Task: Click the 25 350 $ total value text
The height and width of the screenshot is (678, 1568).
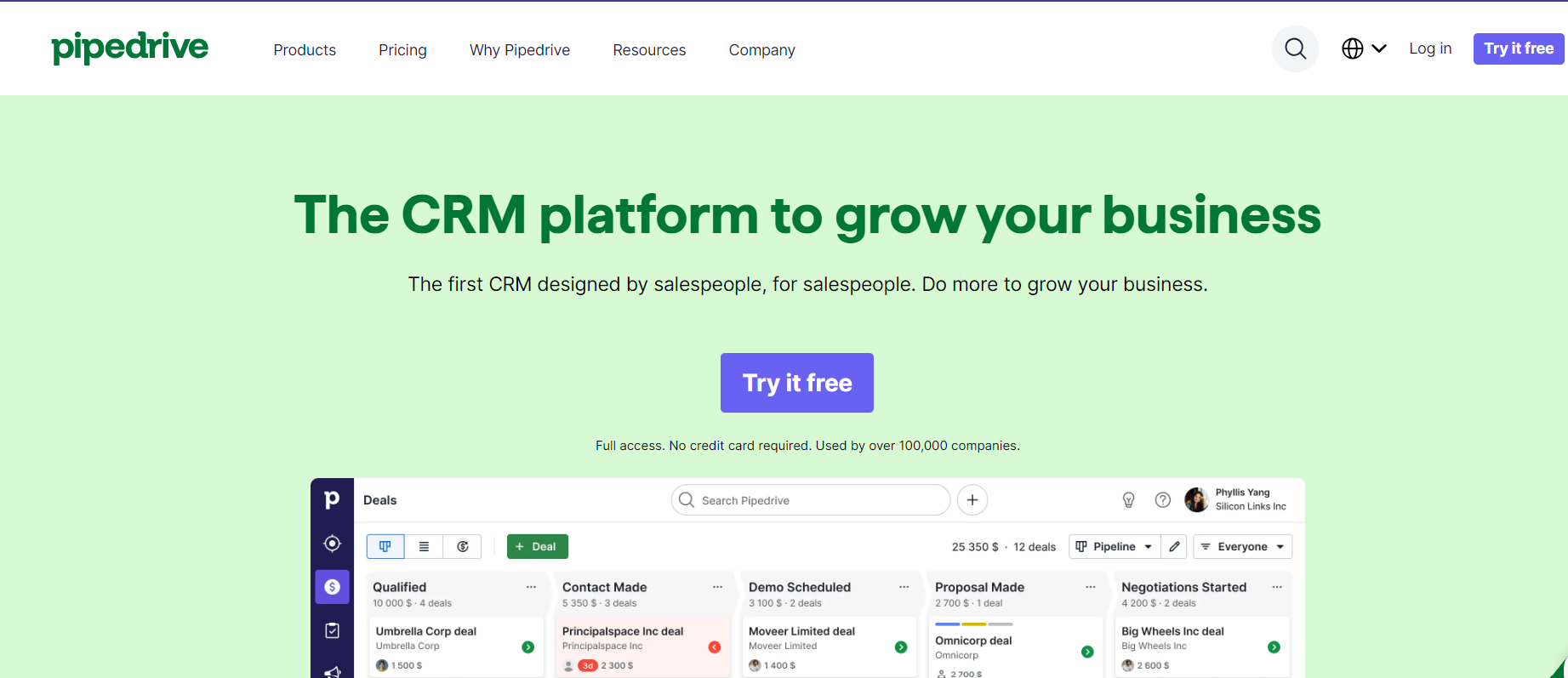Action: coord(975,547)
